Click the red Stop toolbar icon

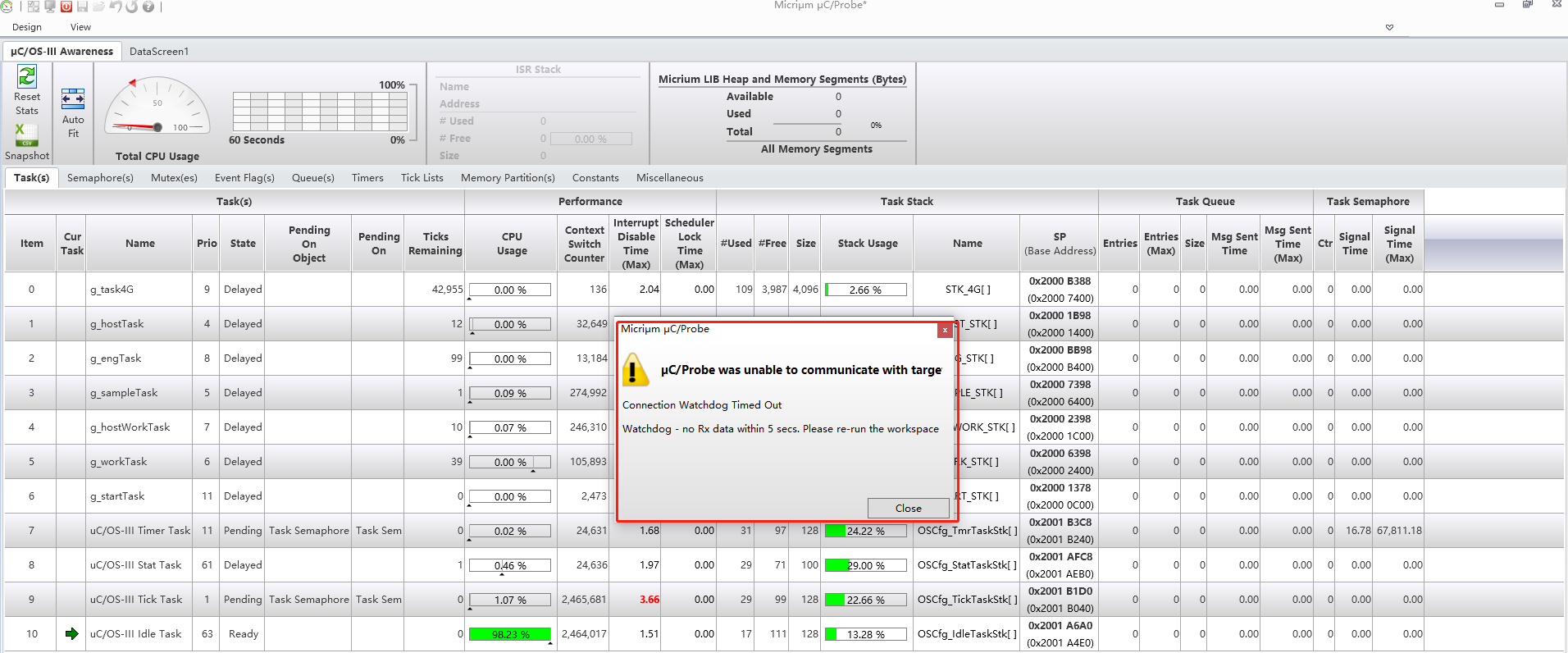pos(66,7)
